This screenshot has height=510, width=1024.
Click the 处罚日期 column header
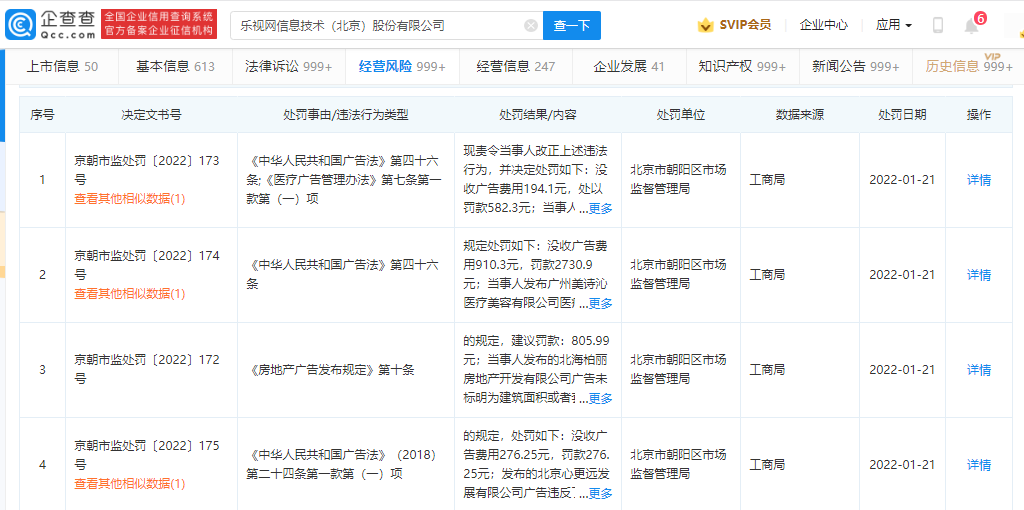click(902, 115)
